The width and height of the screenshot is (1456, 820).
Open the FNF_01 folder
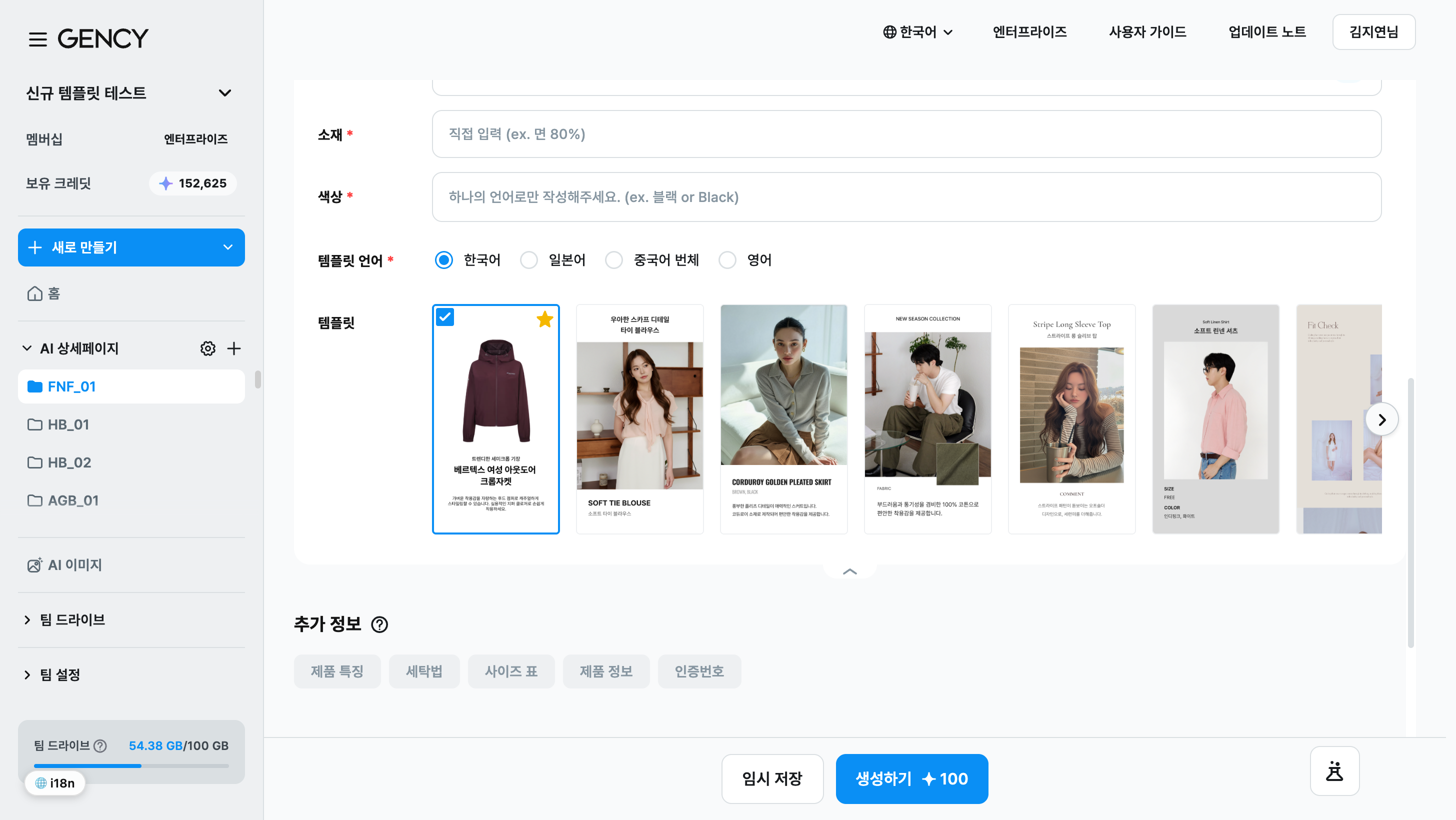click(131, 386)
